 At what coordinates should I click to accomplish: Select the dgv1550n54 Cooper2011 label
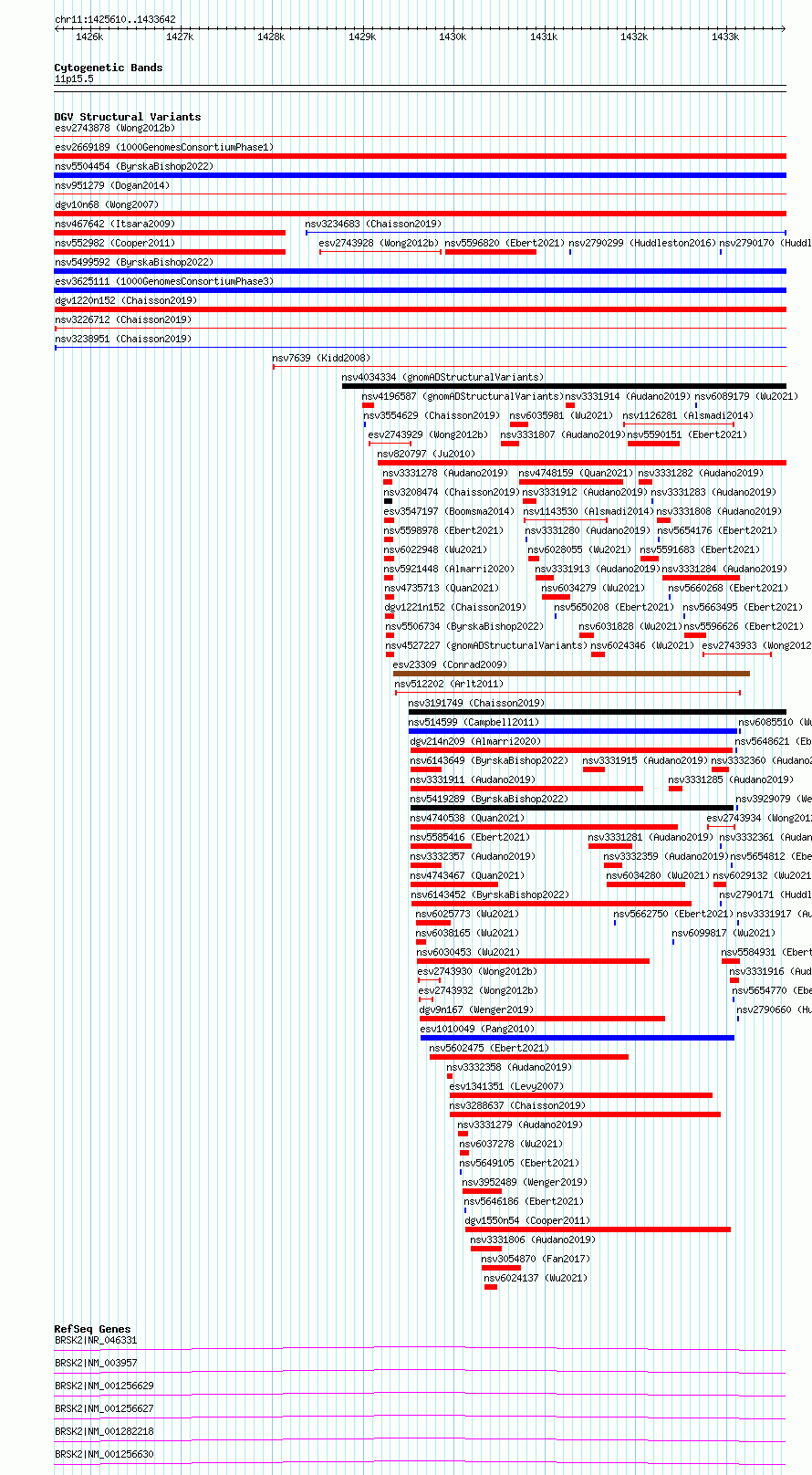[527, 1220]
